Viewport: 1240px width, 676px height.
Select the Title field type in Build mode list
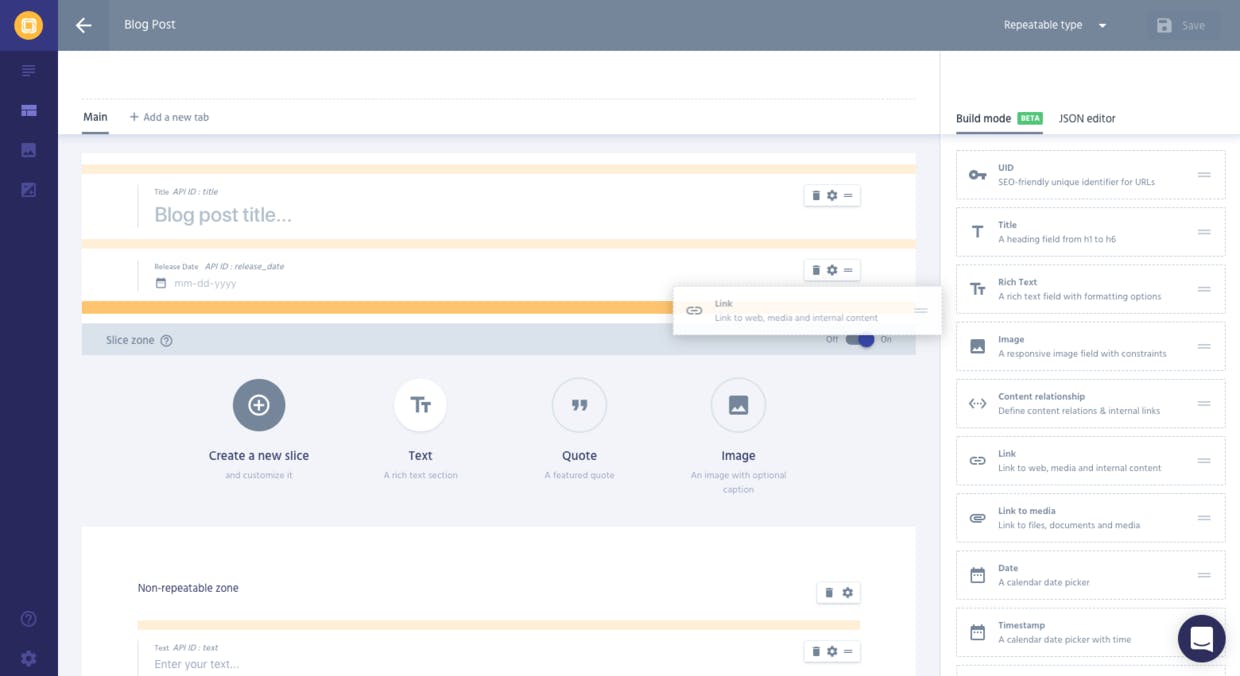pos(1090,232)
